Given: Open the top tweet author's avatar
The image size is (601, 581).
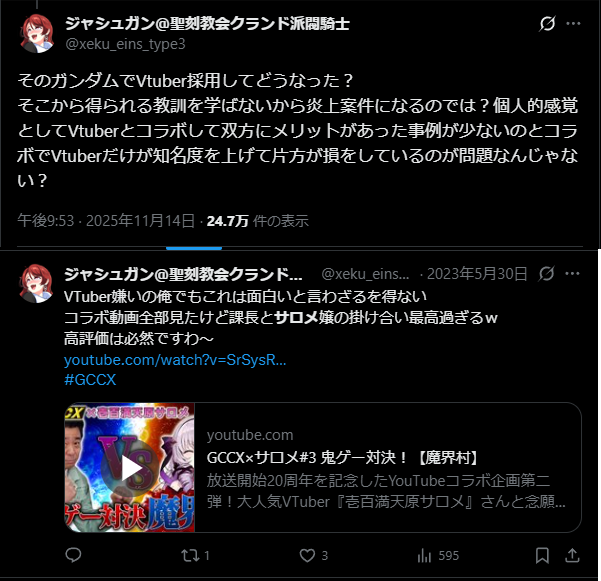Looking at the screenshot, I should pyautogui.click(x=37, y=33).
